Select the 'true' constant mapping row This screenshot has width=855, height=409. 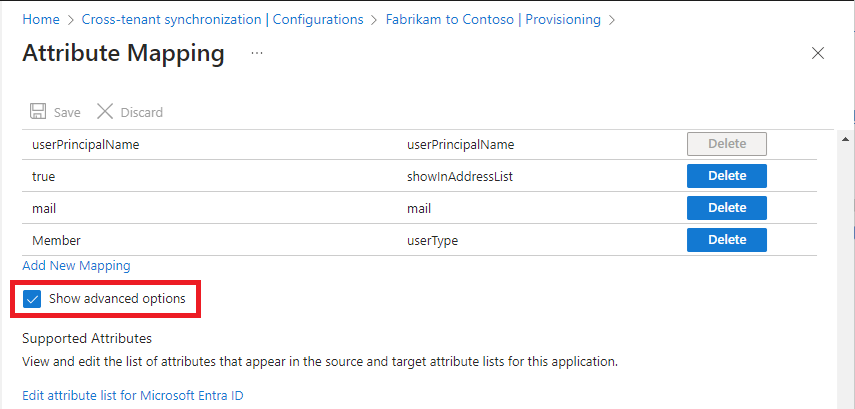(x=44, y=176)
